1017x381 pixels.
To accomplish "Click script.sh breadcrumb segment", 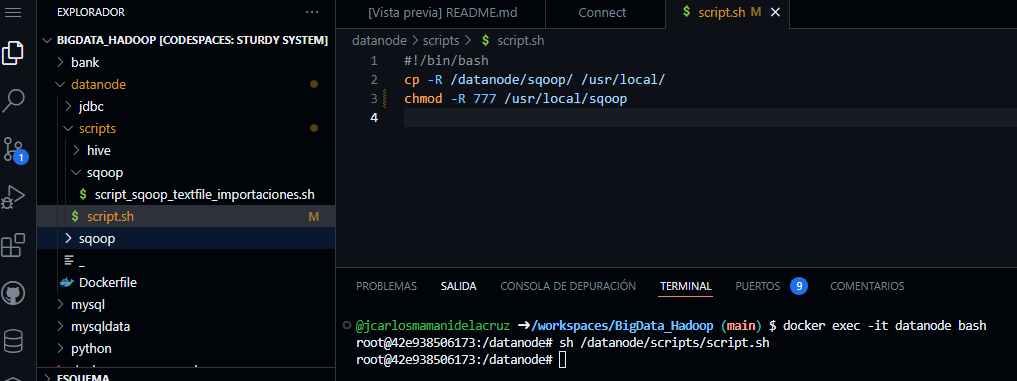I will pyautogui.click(x=521, y=40).
